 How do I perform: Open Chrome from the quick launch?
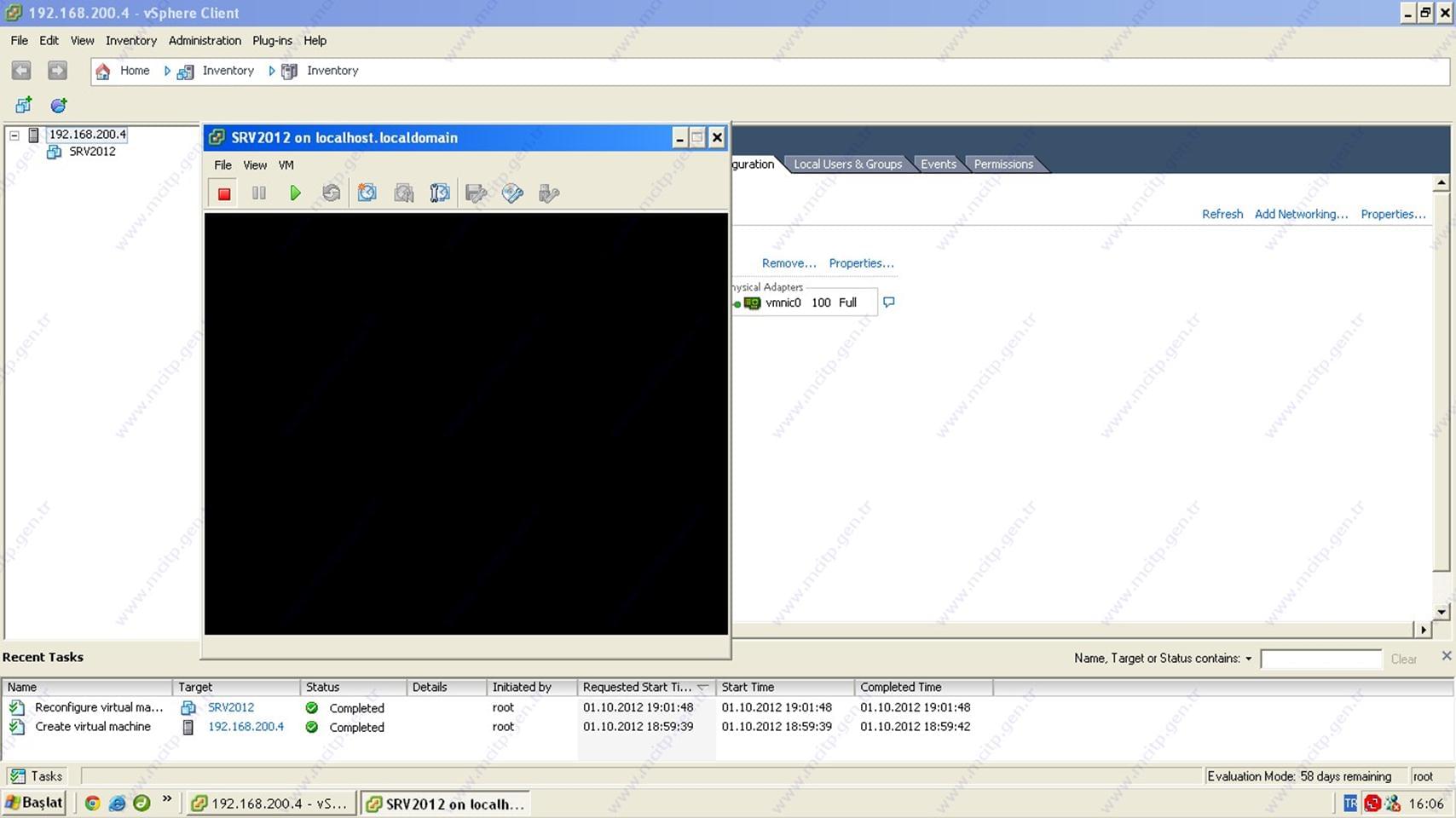[92, 803]
